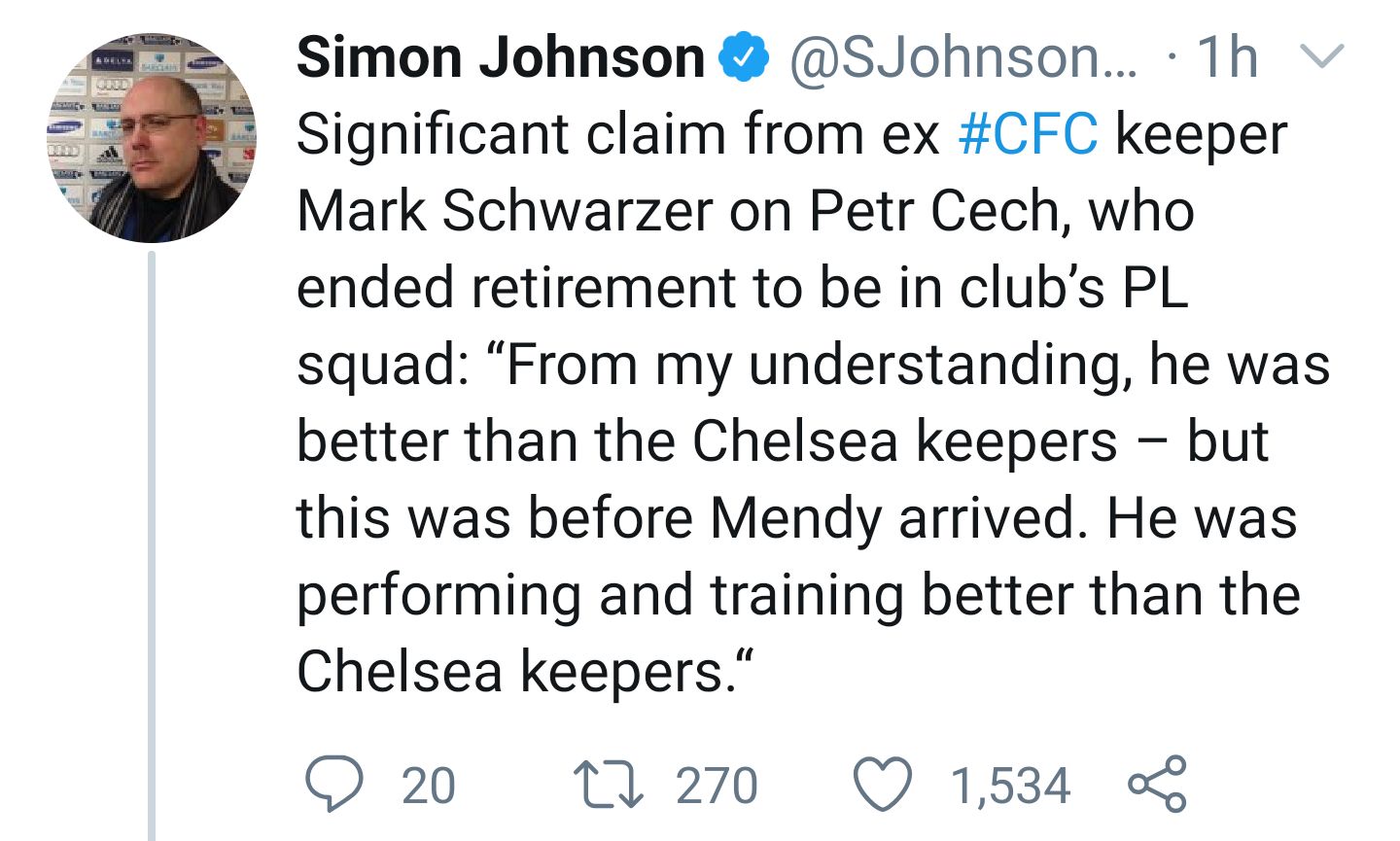Click the retweet count of 270
This screenshot has height=841, width=1400.
[x=717, y=786]
